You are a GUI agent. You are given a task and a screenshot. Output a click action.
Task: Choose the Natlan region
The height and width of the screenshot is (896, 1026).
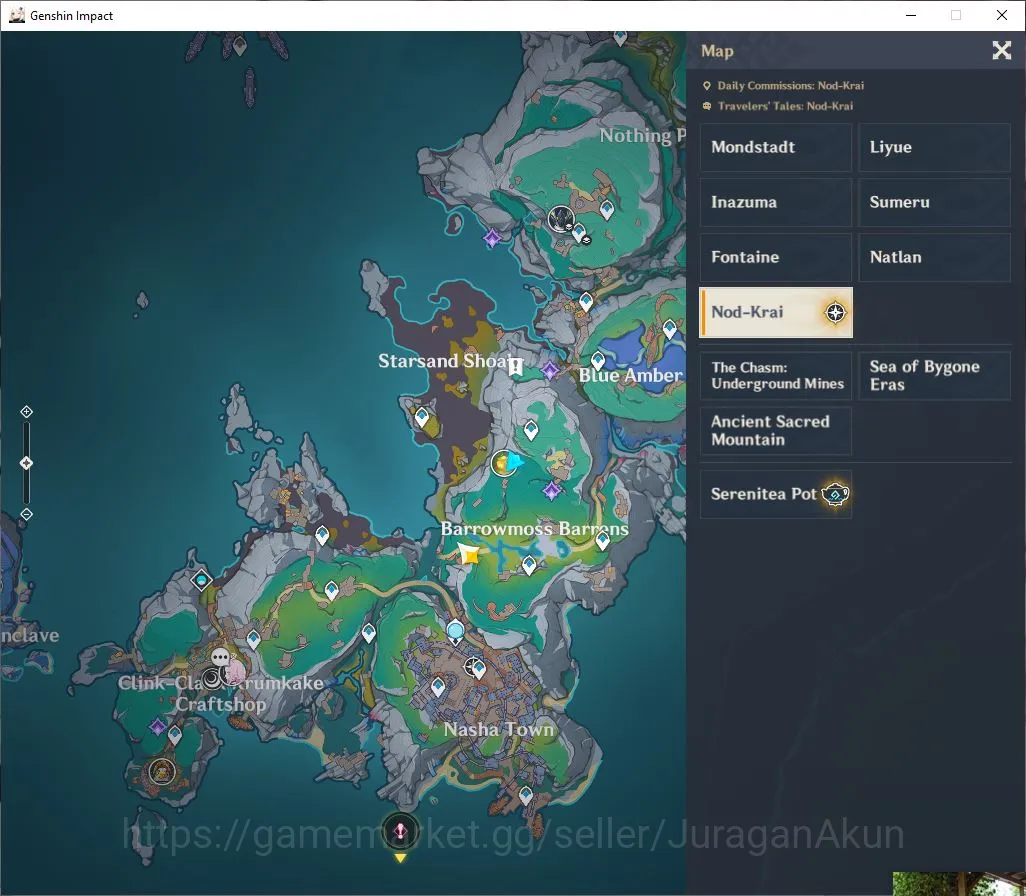934,257
